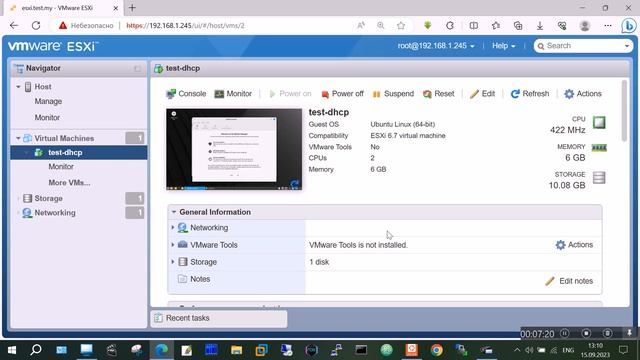Expand the VMware Tools row

173,244
